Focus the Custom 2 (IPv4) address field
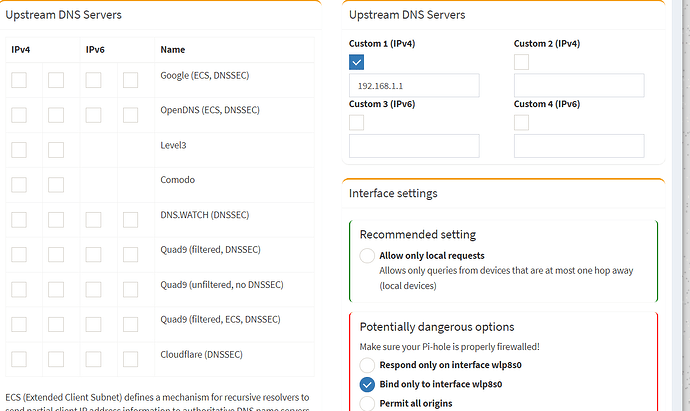The width and height of the screenshot is (690, 411). [579, 86]
